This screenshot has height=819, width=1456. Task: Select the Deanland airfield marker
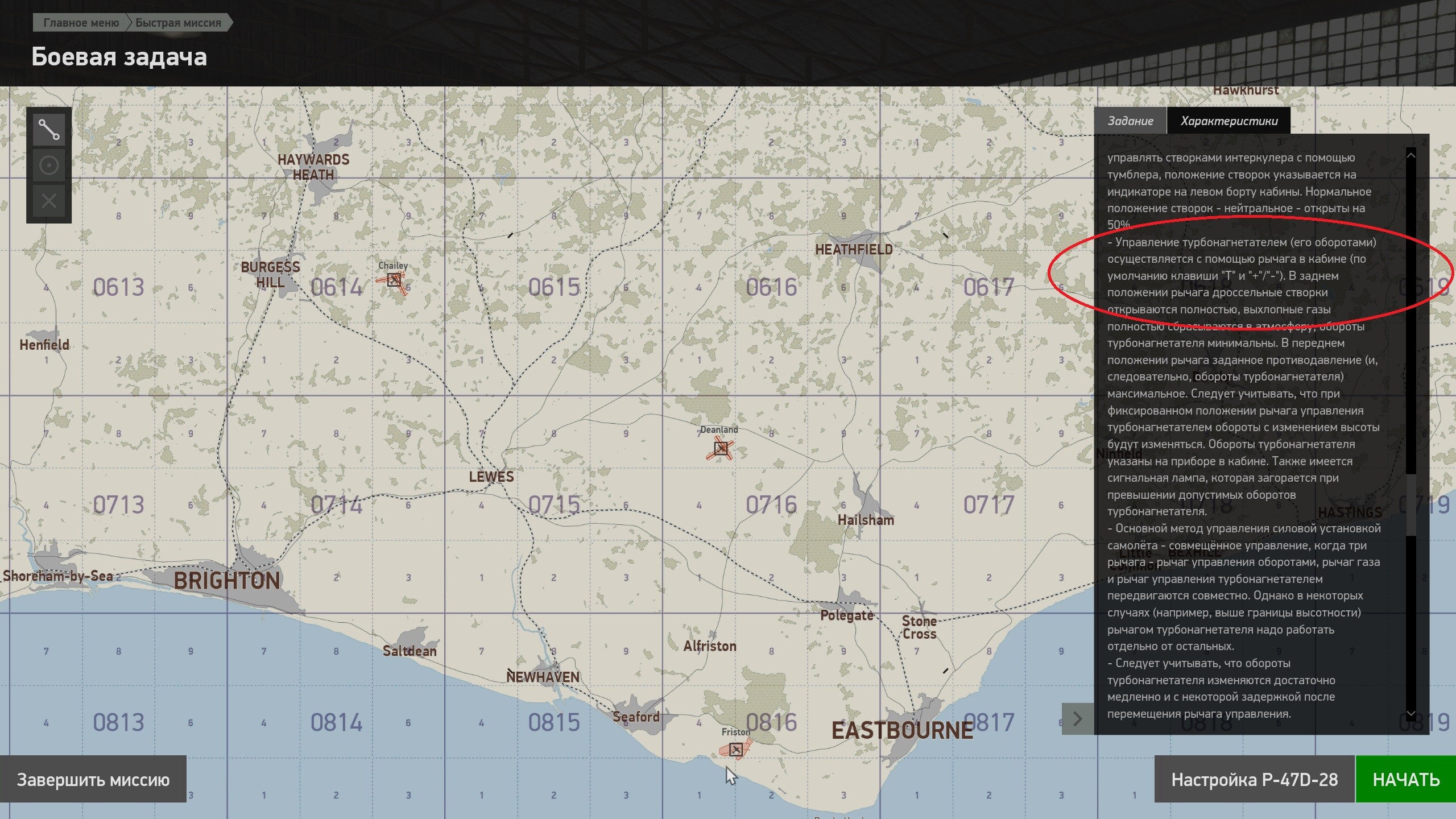pos(721,449)
